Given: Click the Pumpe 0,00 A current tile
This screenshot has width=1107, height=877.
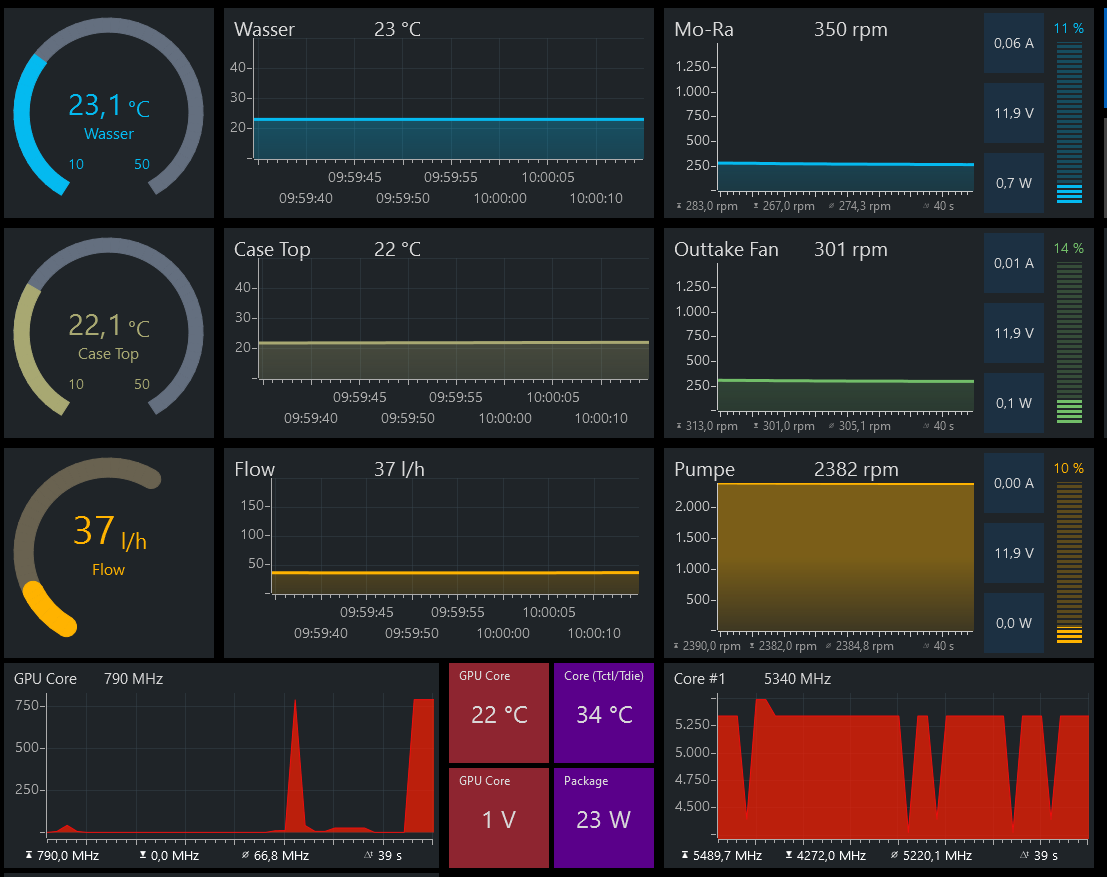Looking at the screenshot, I should (1014, 483).
